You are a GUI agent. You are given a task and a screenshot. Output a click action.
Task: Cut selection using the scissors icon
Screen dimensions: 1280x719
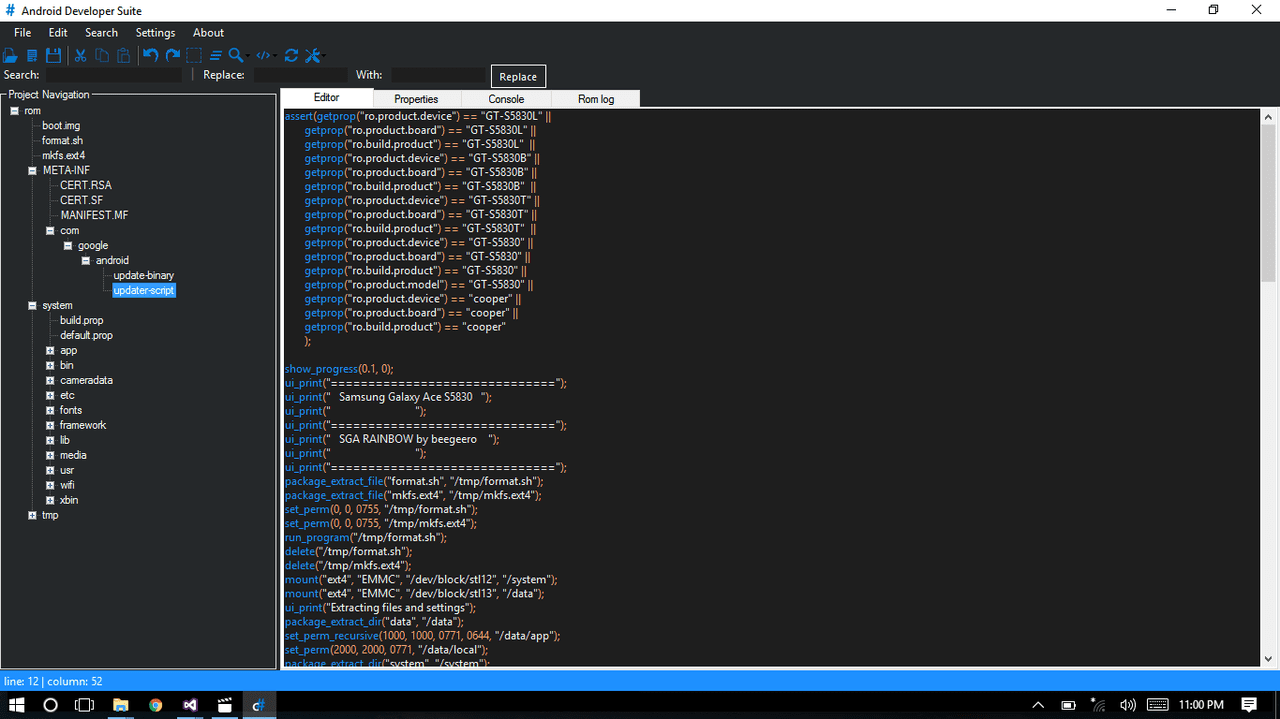pos(80,55)
